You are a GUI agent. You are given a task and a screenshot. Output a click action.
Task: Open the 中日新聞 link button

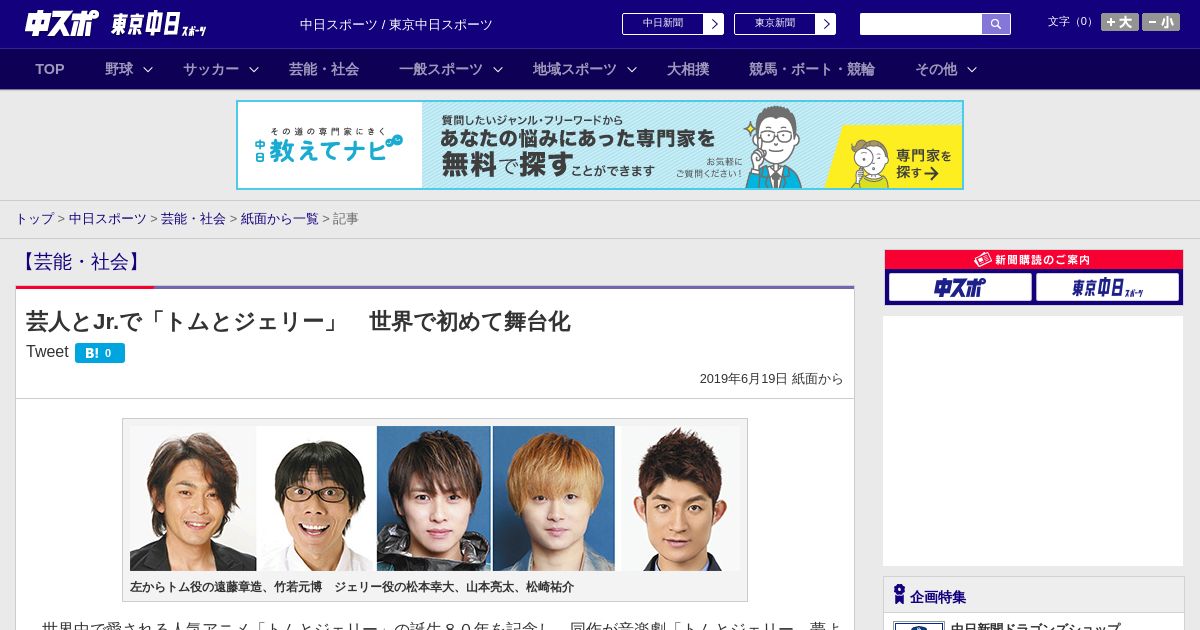pos(663,24)
